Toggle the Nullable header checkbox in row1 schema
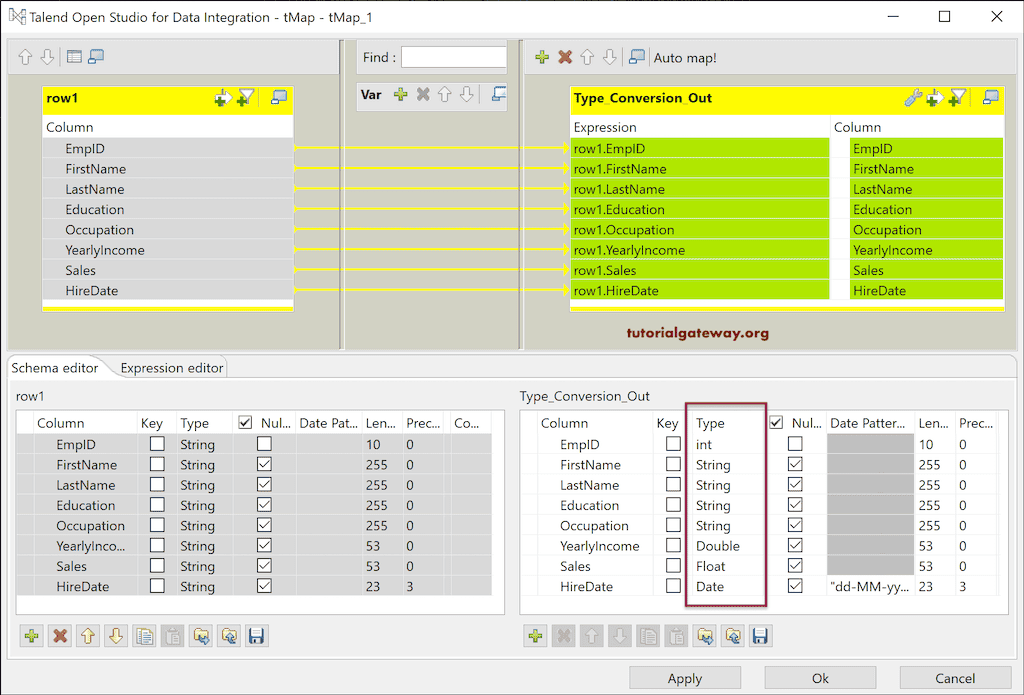The height and width of the screenshot is (695, 1024). (x=245, y=423)
